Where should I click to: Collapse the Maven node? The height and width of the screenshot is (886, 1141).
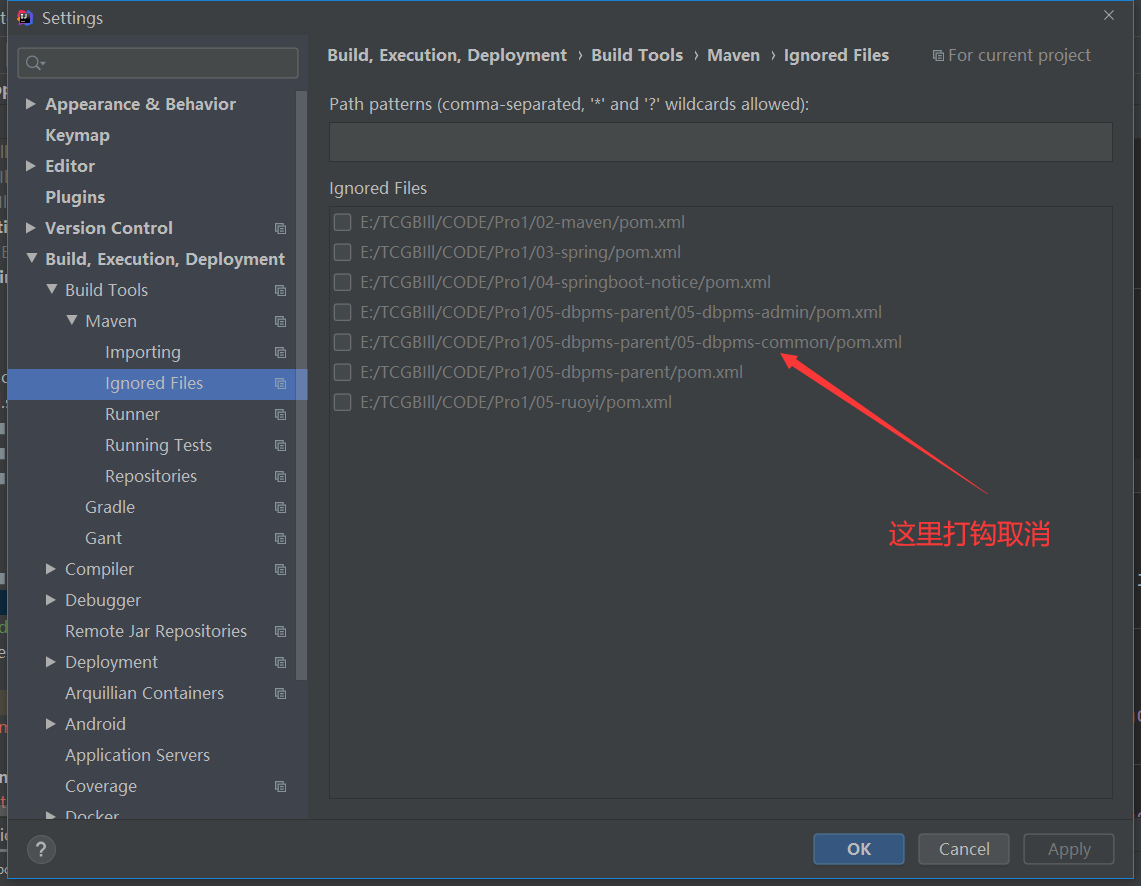click(71, 320)
